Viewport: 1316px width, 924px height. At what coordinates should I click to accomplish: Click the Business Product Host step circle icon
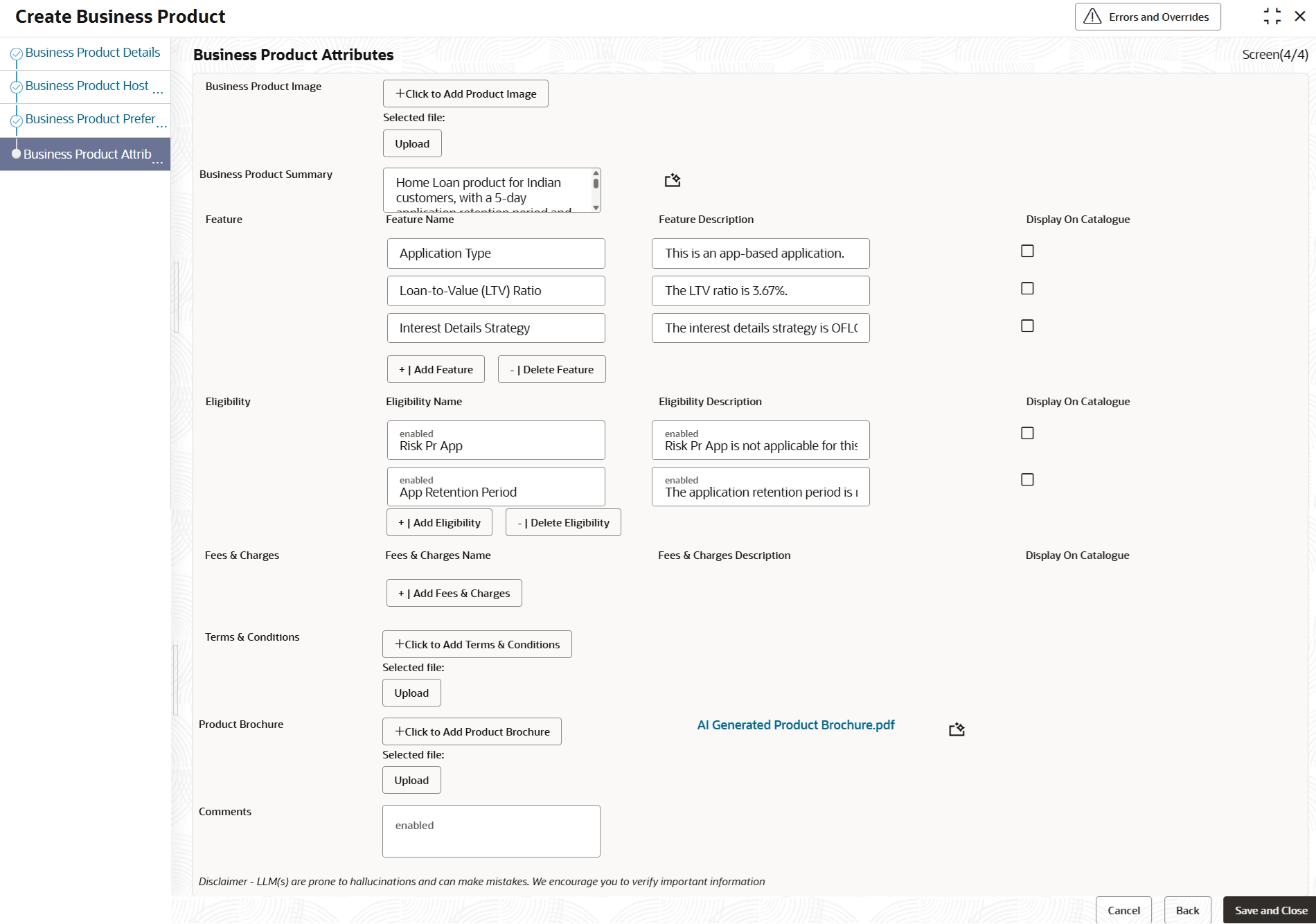(x=17, y=87)
